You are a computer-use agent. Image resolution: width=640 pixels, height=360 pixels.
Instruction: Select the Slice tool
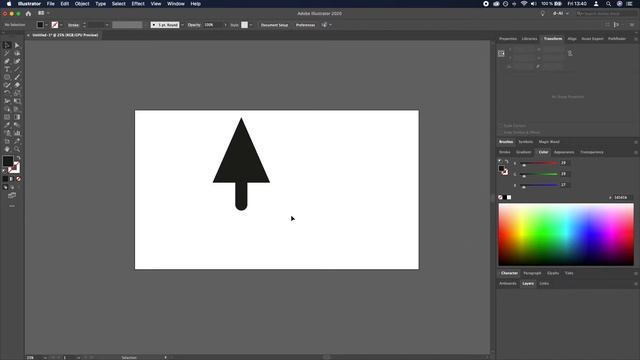tap(17, 141)
